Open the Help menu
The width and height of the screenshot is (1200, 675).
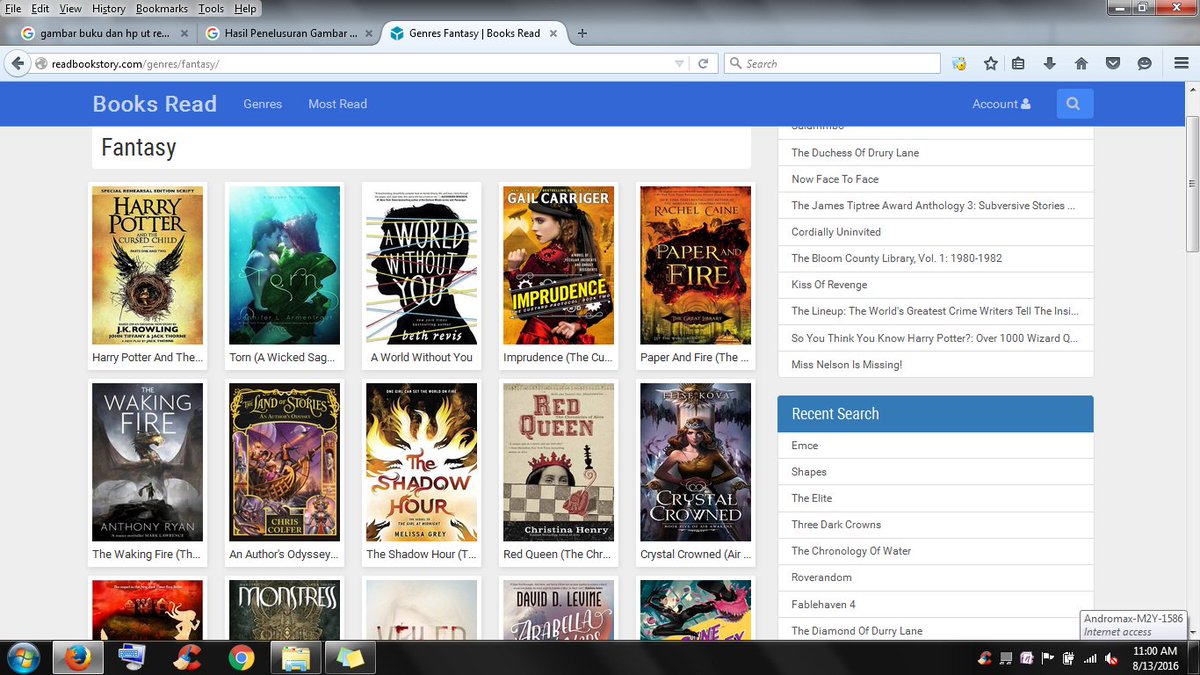point(245,8)
